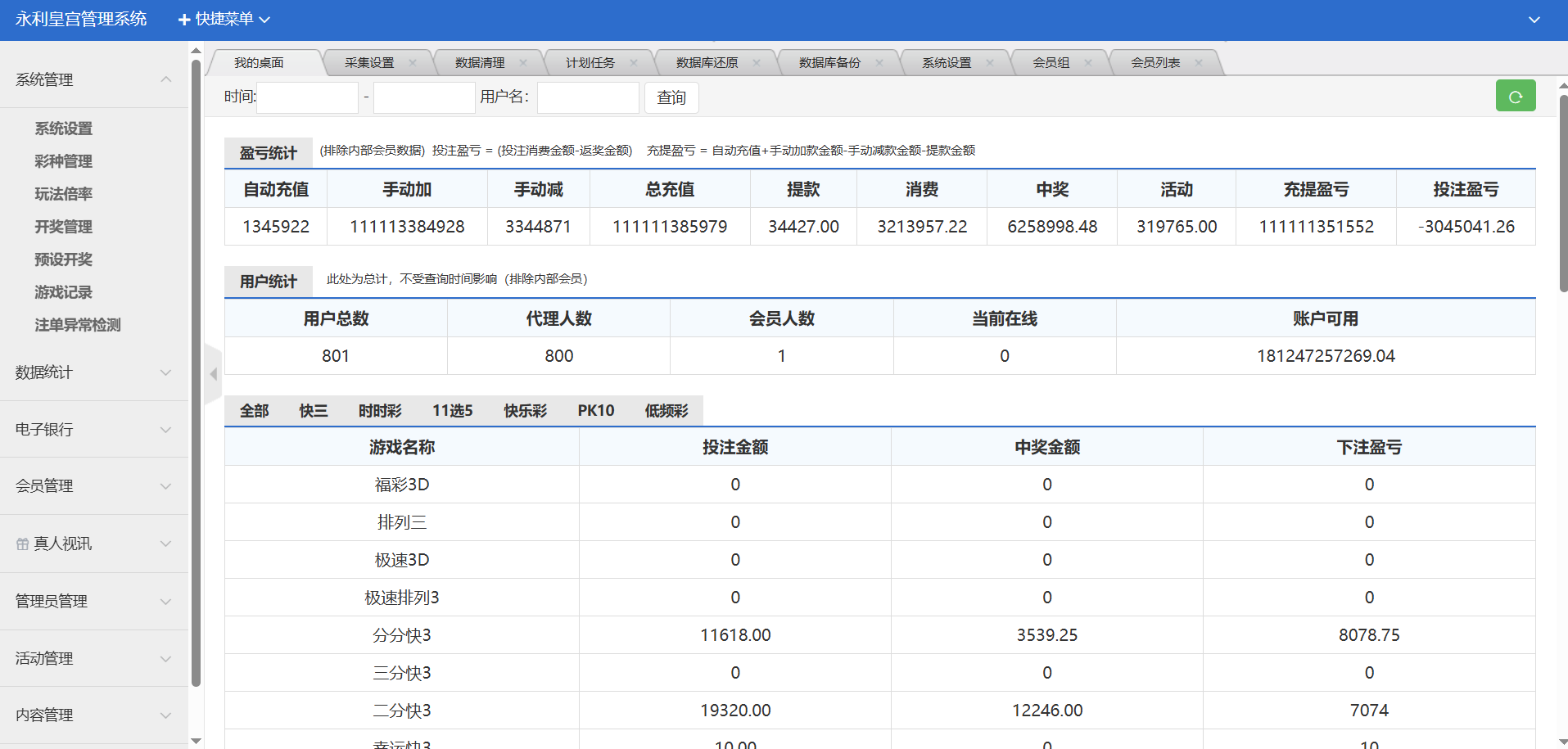Select the 快三 game category tab

[x=313, y=410]
